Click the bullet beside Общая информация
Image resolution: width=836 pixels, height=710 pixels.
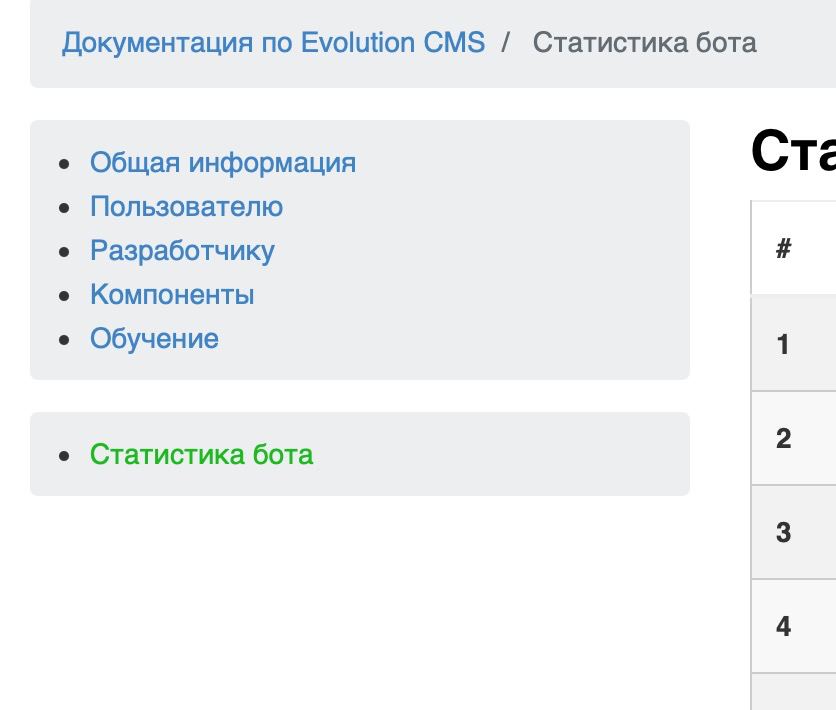65,163
